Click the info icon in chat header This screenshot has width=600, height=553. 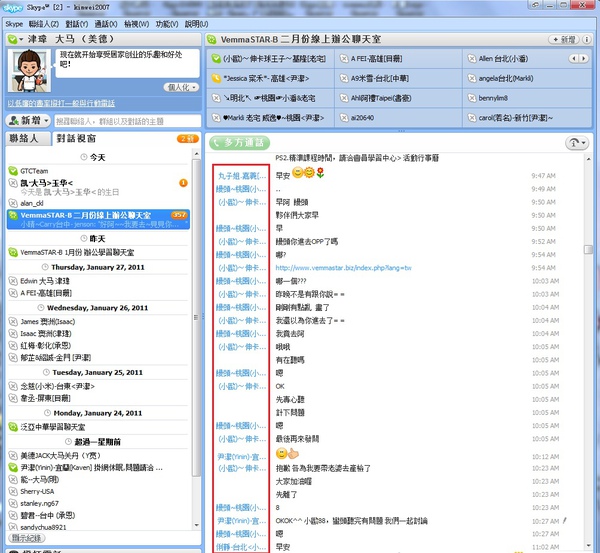(587, 39)
